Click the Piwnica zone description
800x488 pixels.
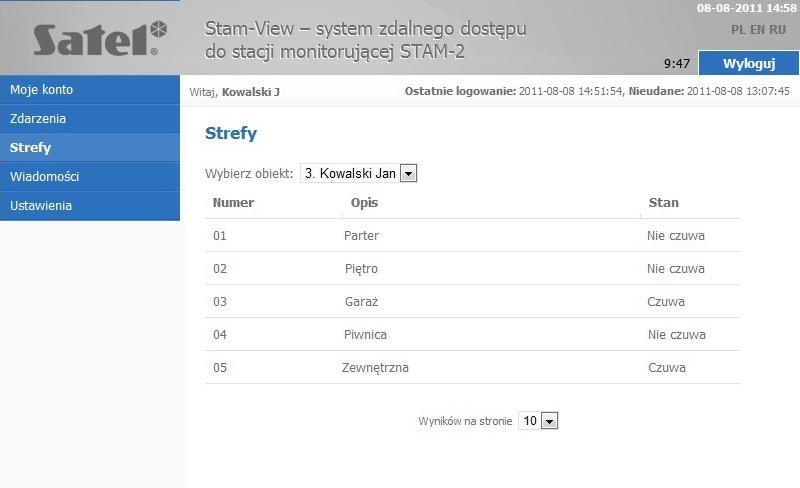[365, 335]
